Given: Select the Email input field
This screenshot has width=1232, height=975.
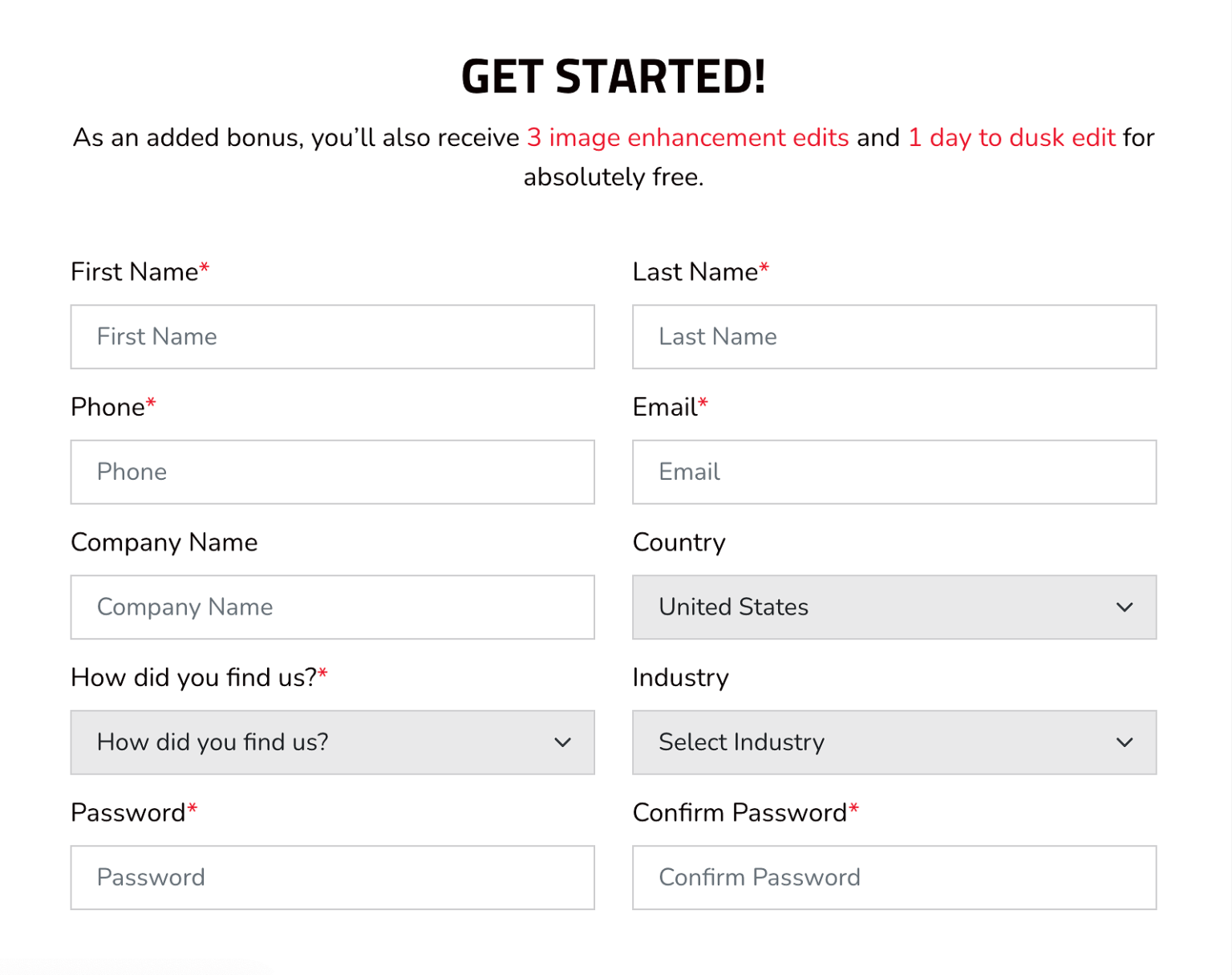Looking at the screenshot, I should 894,472.
